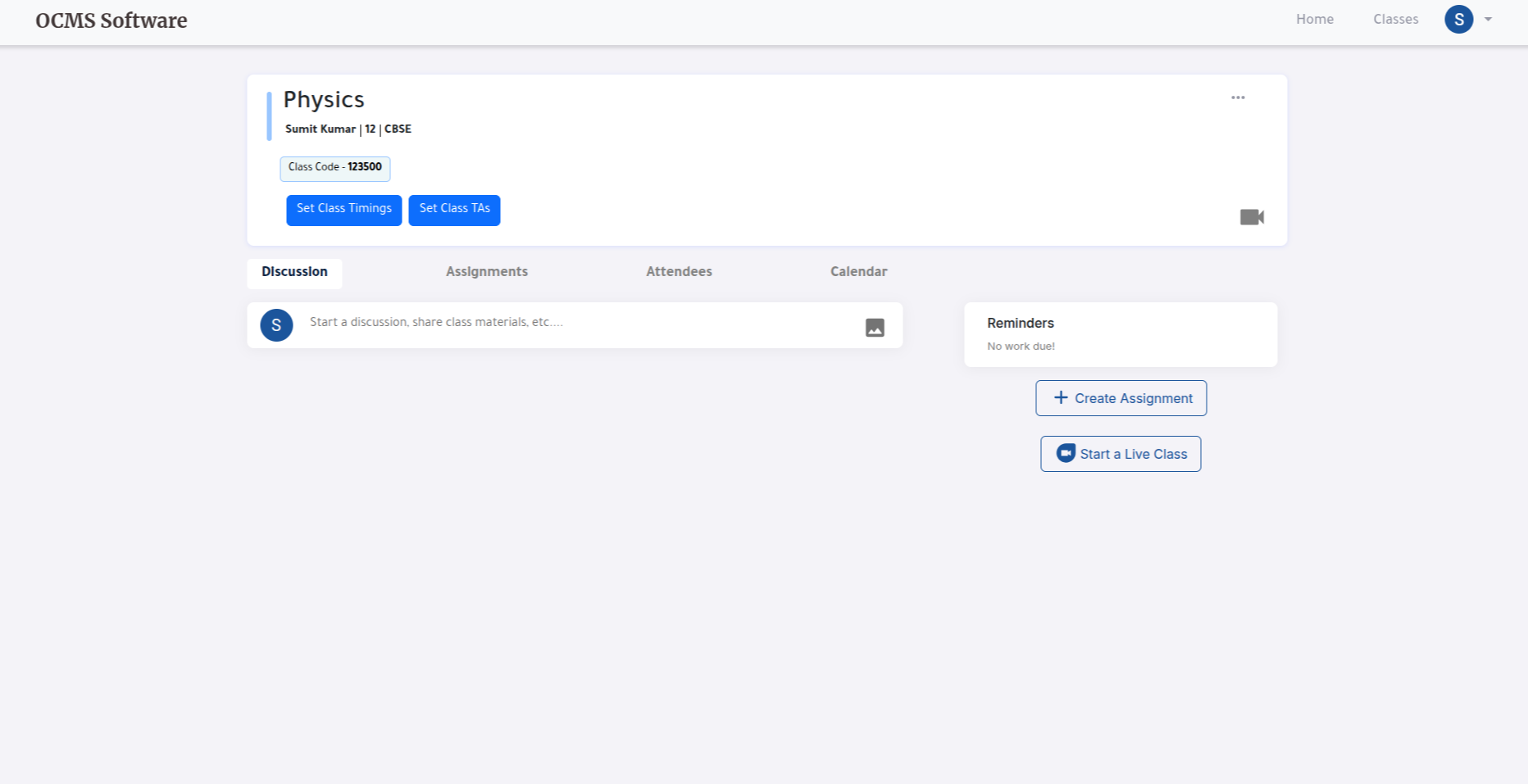Start a Live Class
Screen dimensions: 1528x784
tap(1121, 454)
